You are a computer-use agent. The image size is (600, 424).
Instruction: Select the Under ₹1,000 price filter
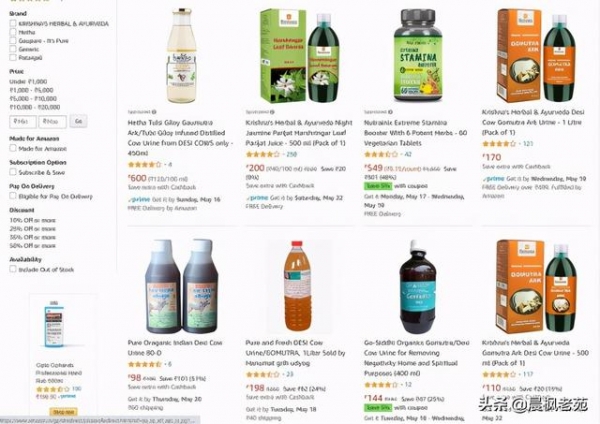[x=28, y=82]
